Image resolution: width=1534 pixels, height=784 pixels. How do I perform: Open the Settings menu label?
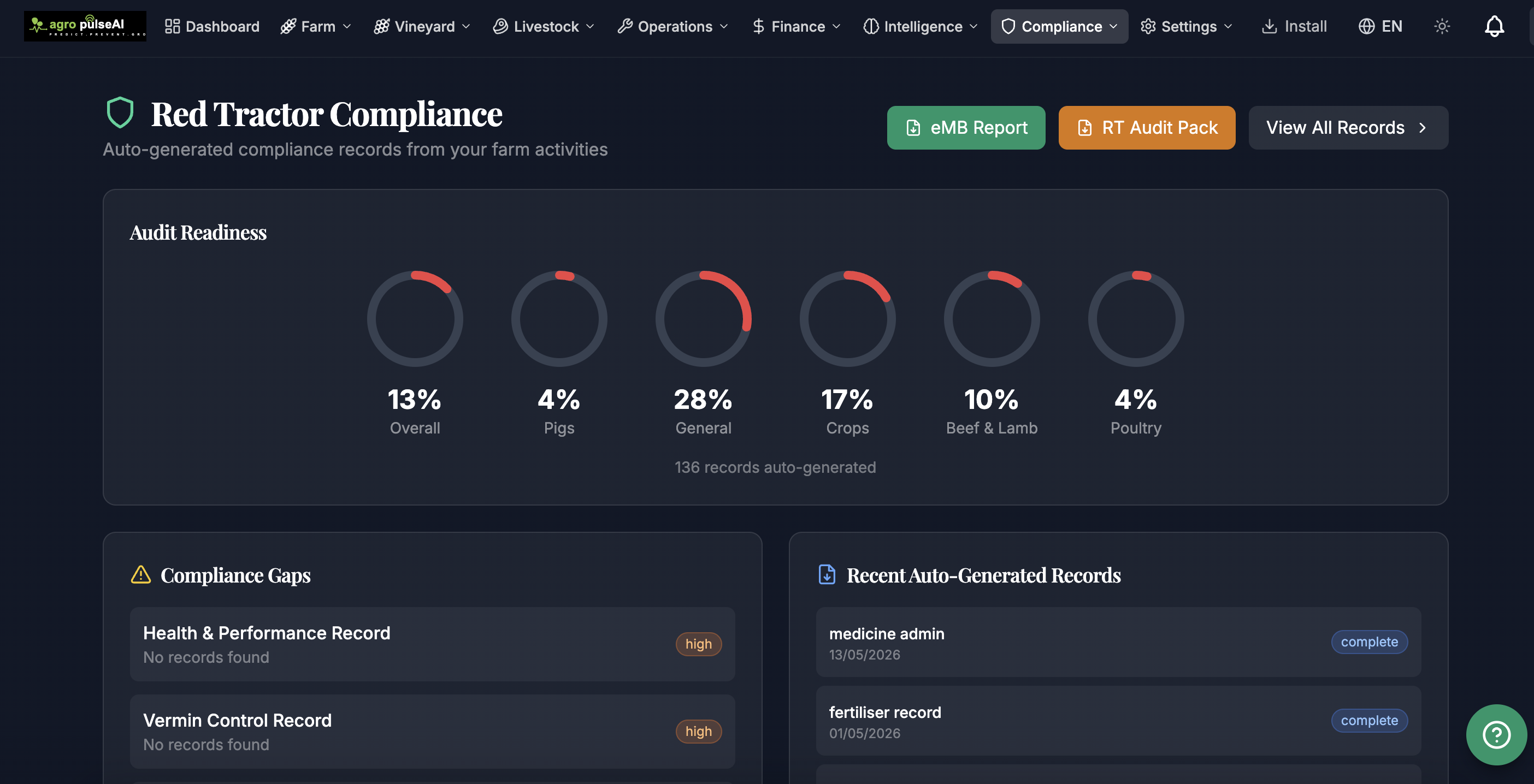[1189, 26]
